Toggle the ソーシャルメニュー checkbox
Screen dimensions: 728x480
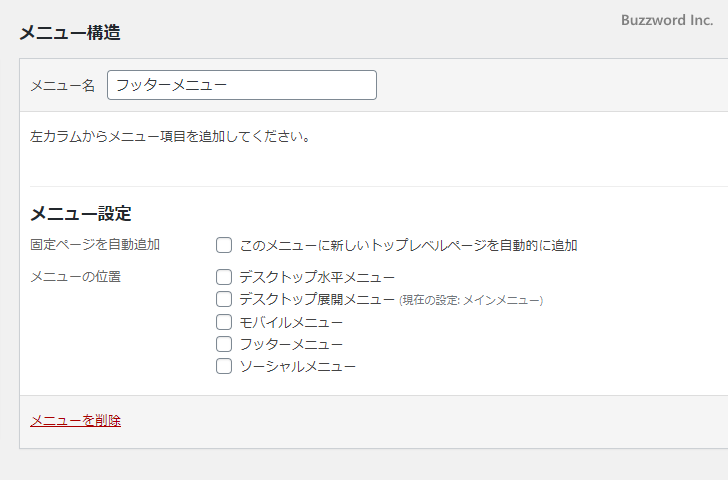tap(224, 366)
